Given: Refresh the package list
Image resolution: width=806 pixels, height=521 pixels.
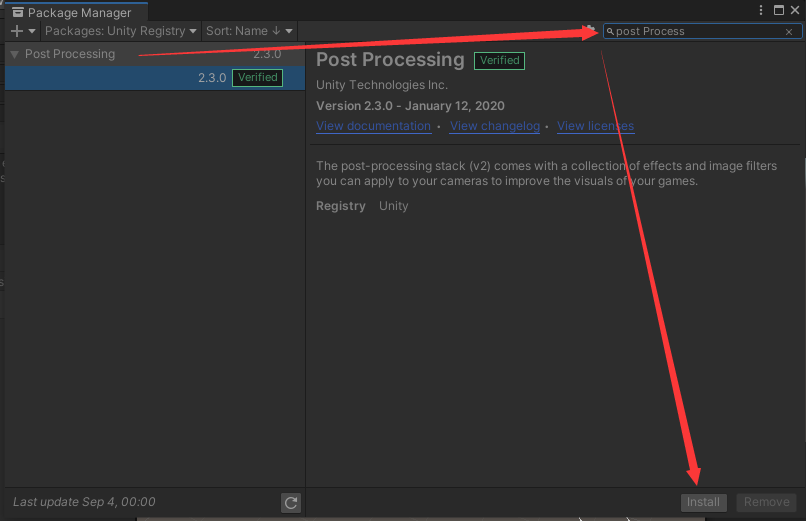Looking at the screenshot, I should [x=291, y=503].
